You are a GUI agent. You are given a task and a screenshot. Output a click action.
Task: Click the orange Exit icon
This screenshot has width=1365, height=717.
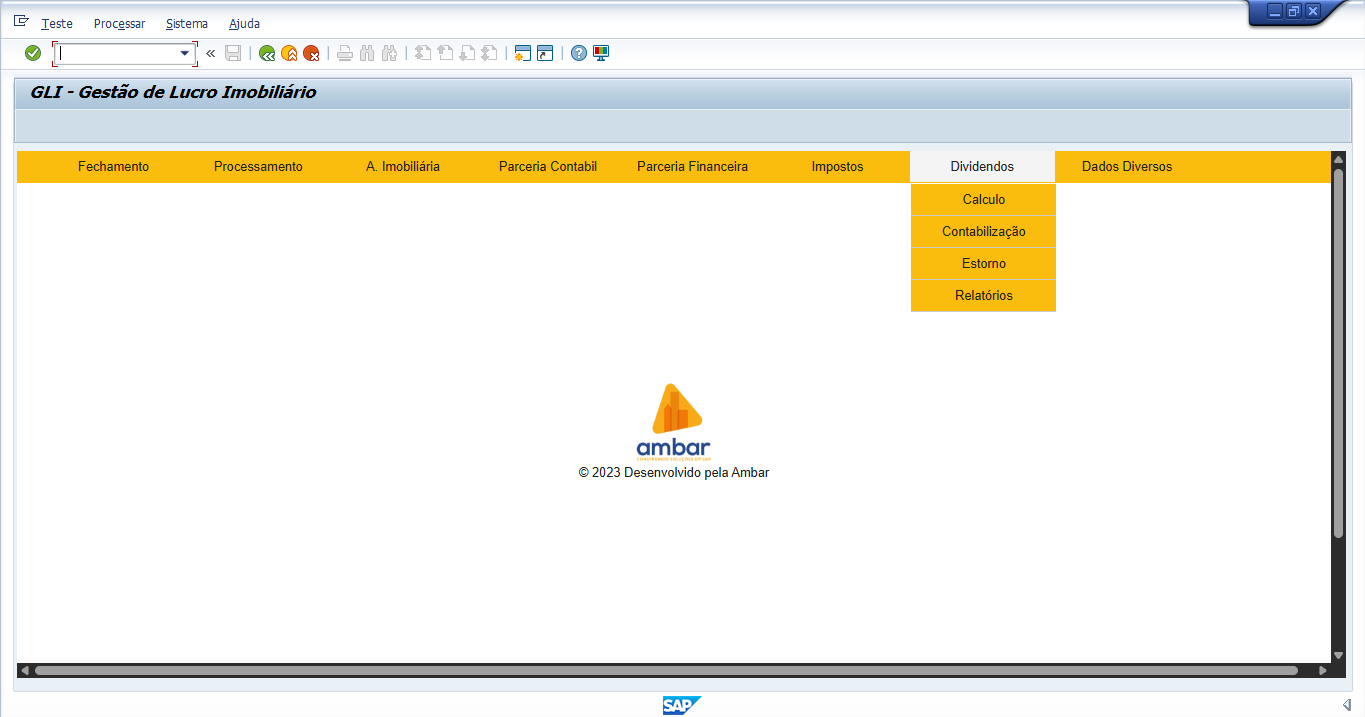pyautogui.click(x=289, y=53)
